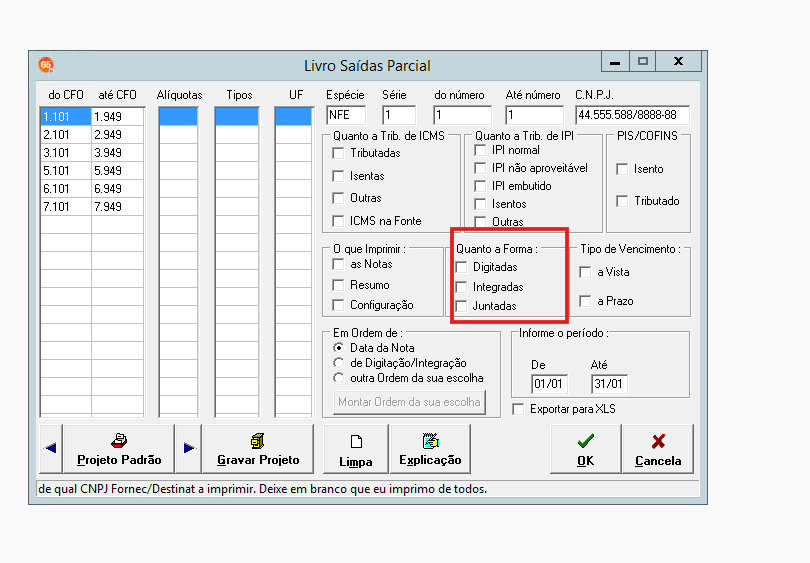Screen dimensions: 810x563
Task: Save with the Gravar Projeto button
Action: click(258, 449)
